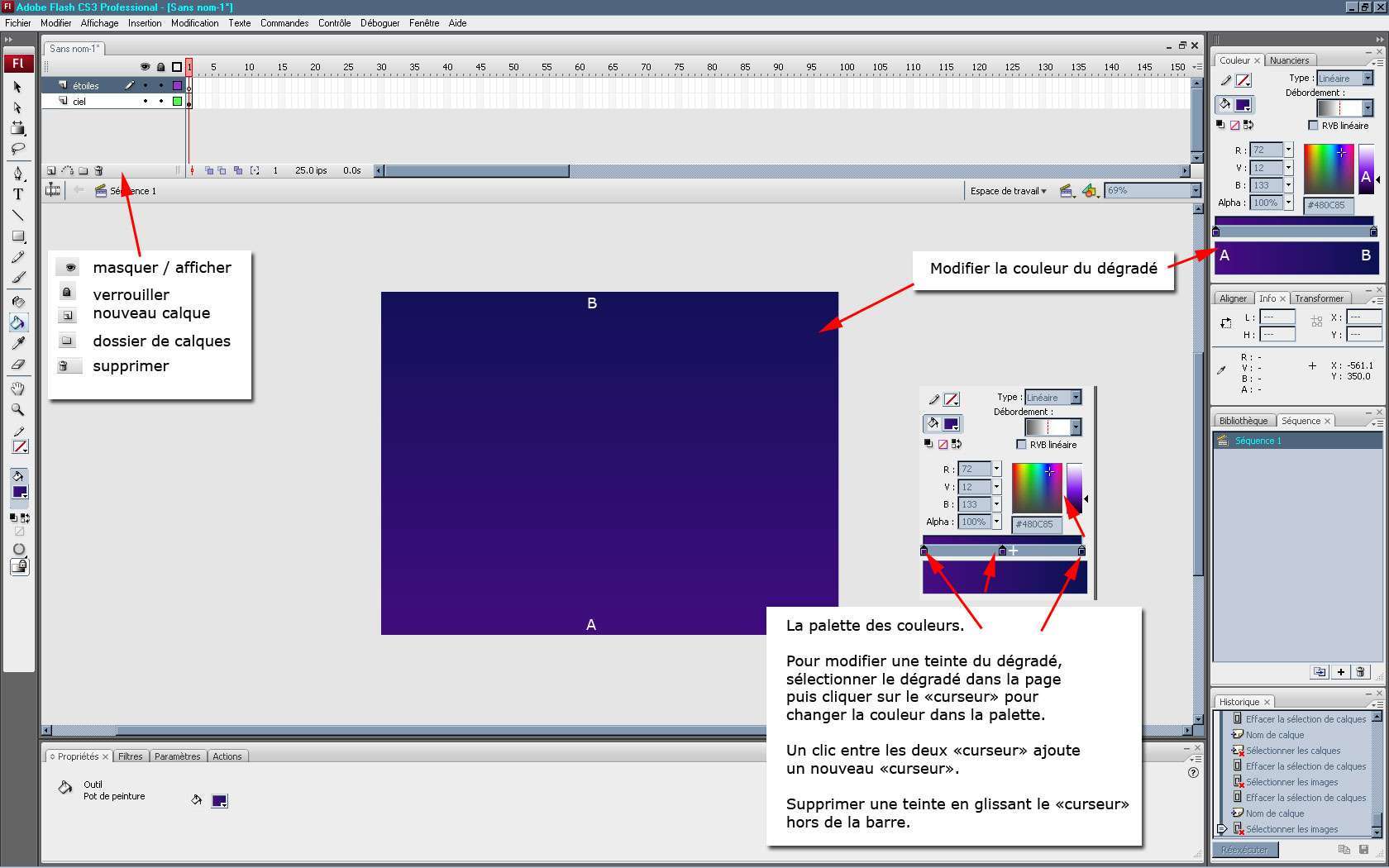The height and width of the screenshot is (868, 1389).
Task: Click the Edit Scene clapper icon
Action: pos(1067,191)
